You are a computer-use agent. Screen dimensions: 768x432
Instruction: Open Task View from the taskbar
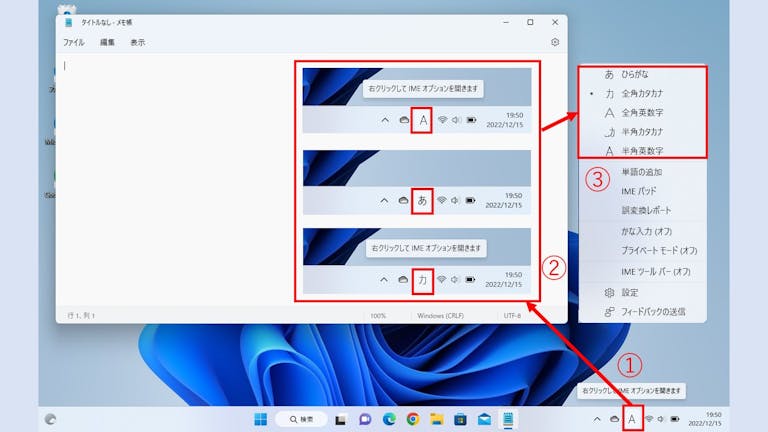tap(340, 419)
